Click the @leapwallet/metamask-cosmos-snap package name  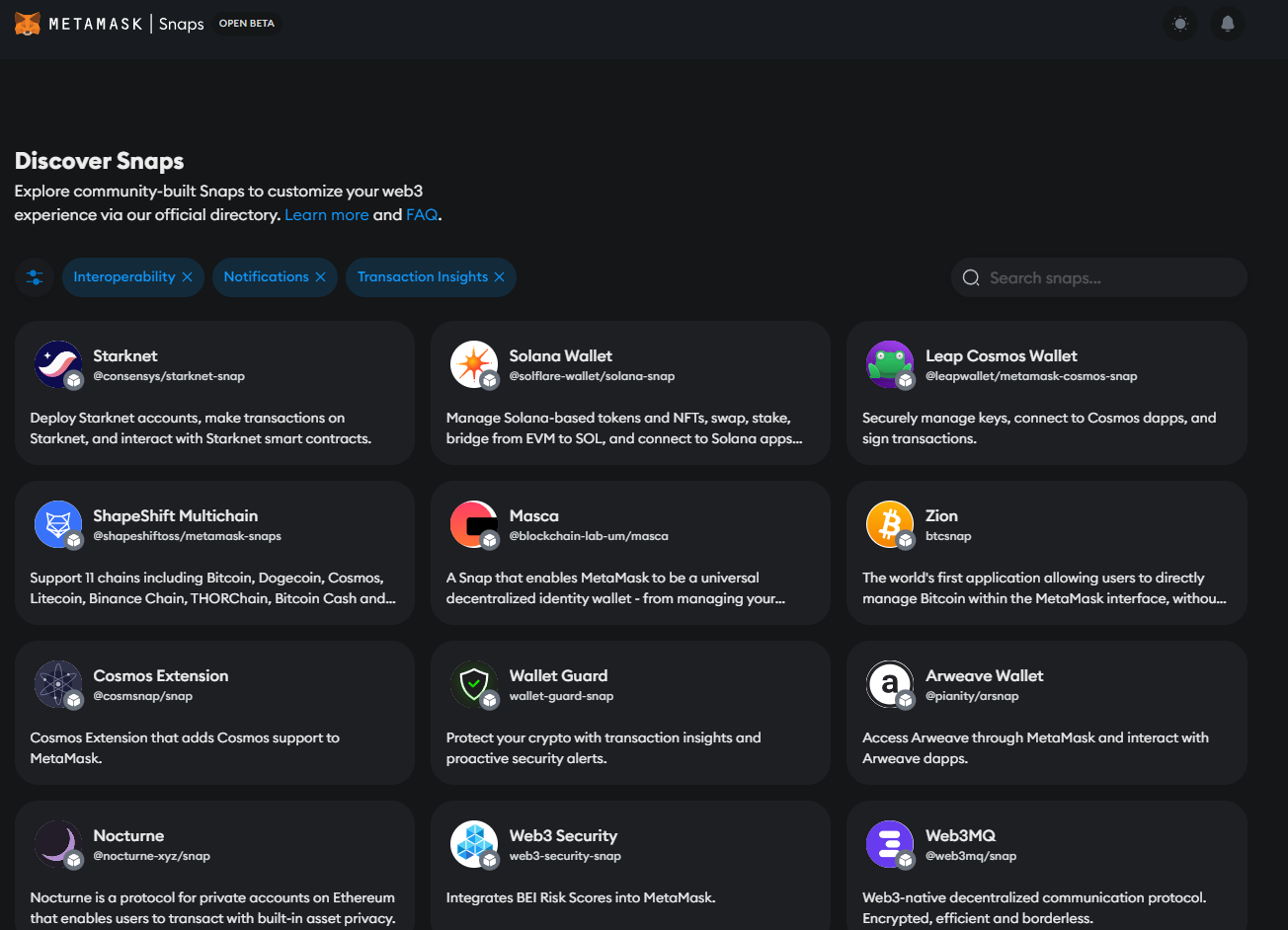pyautogui.click(x=1031, y=376)
